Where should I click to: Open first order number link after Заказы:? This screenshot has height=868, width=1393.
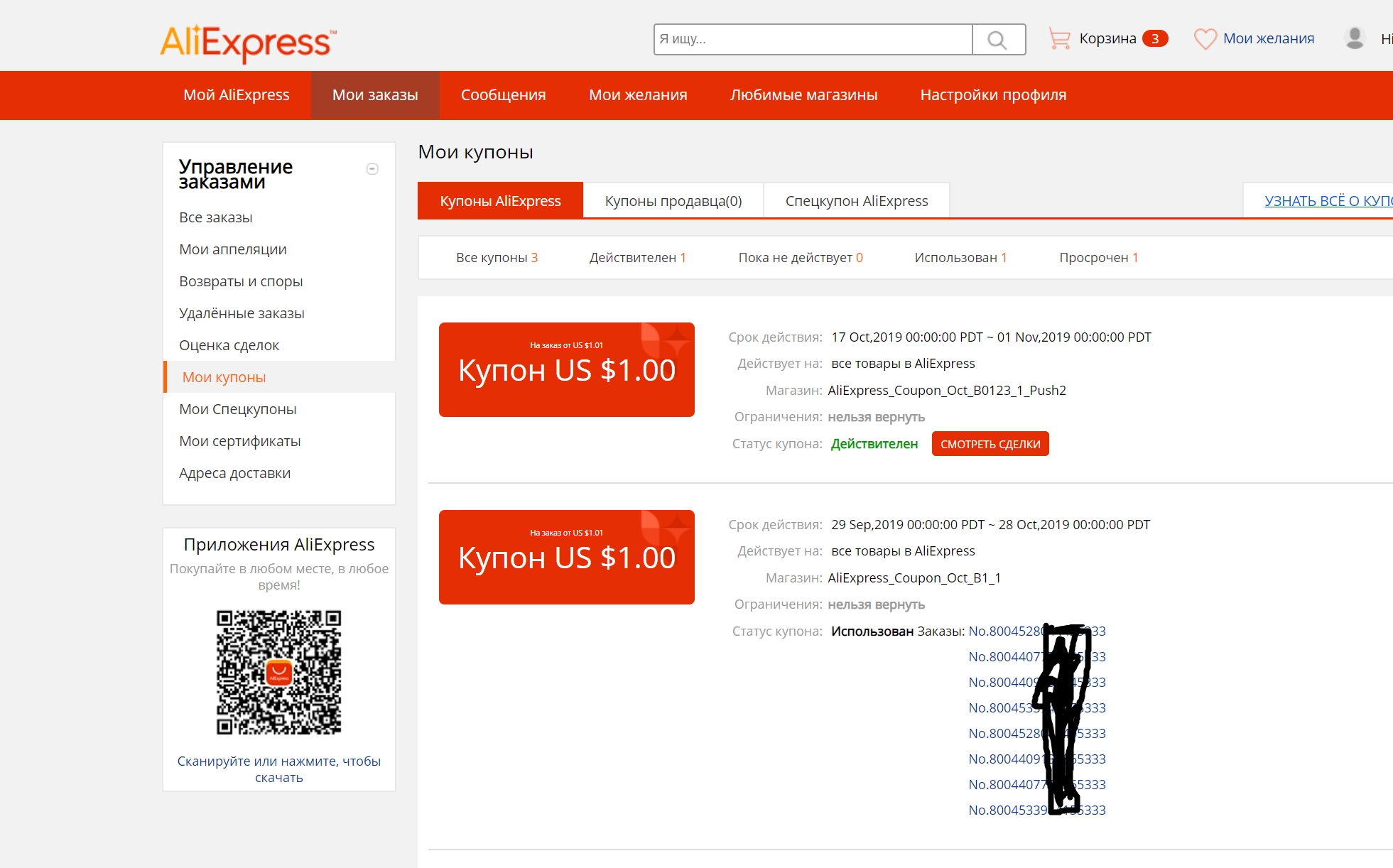1037,631
